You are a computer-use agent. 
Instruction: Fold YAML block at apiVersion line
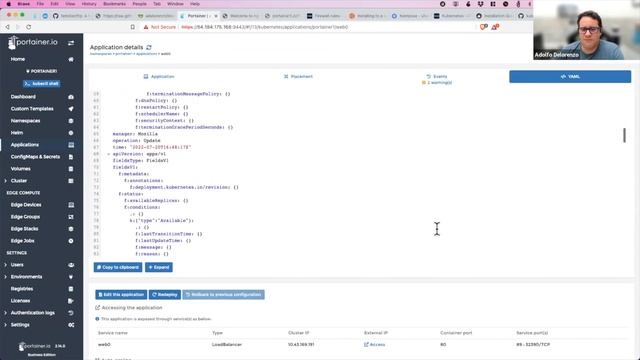[x=109, y=154]
